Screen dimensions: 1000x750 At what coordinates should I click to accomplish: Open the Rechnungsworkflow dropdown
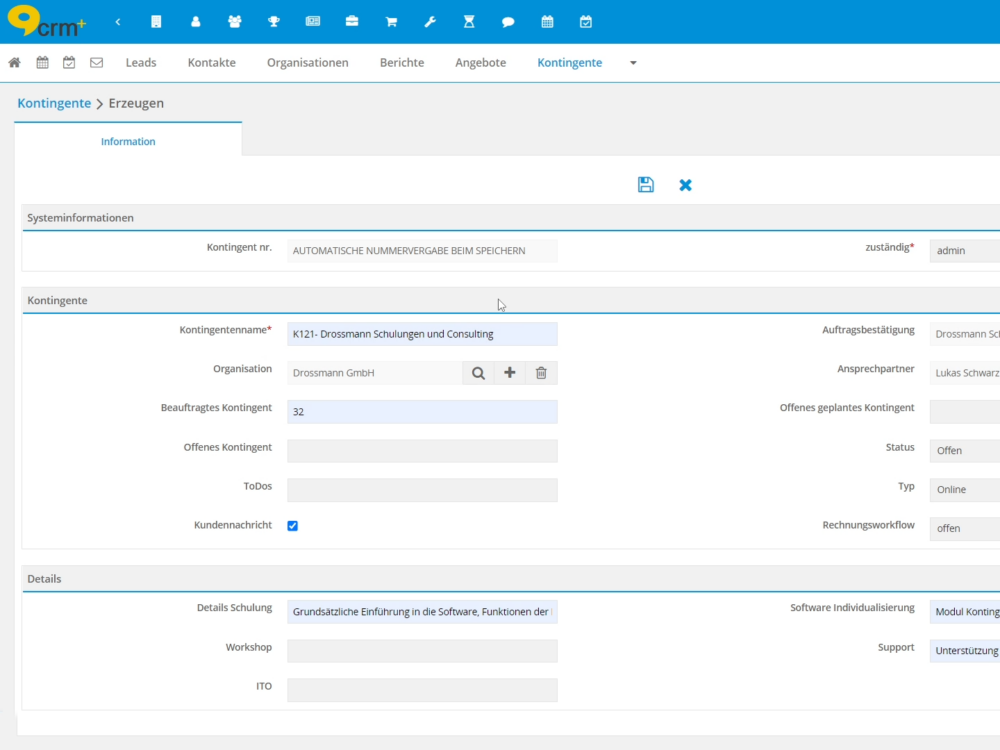[x=964, y=529]
